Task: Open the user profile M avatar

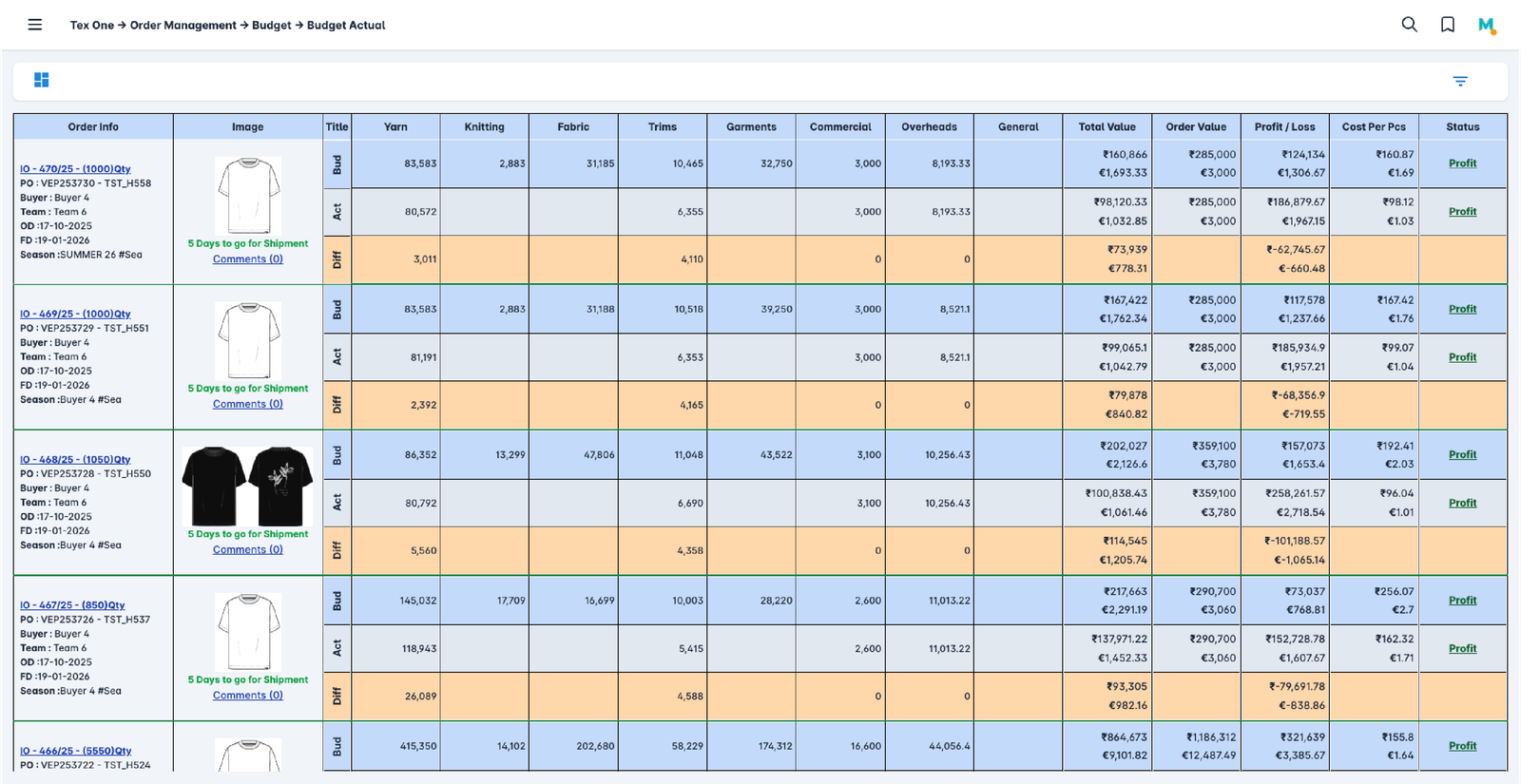Action: coord(1487,26)
